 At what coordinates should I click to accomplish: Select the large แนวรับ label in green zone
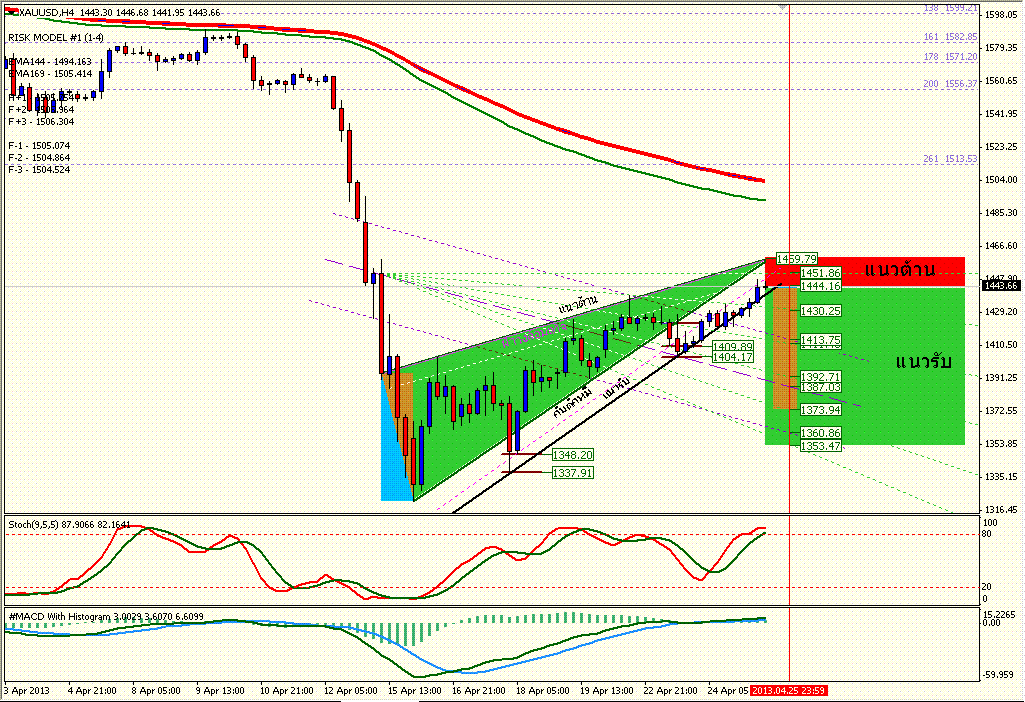click(923, 361)
